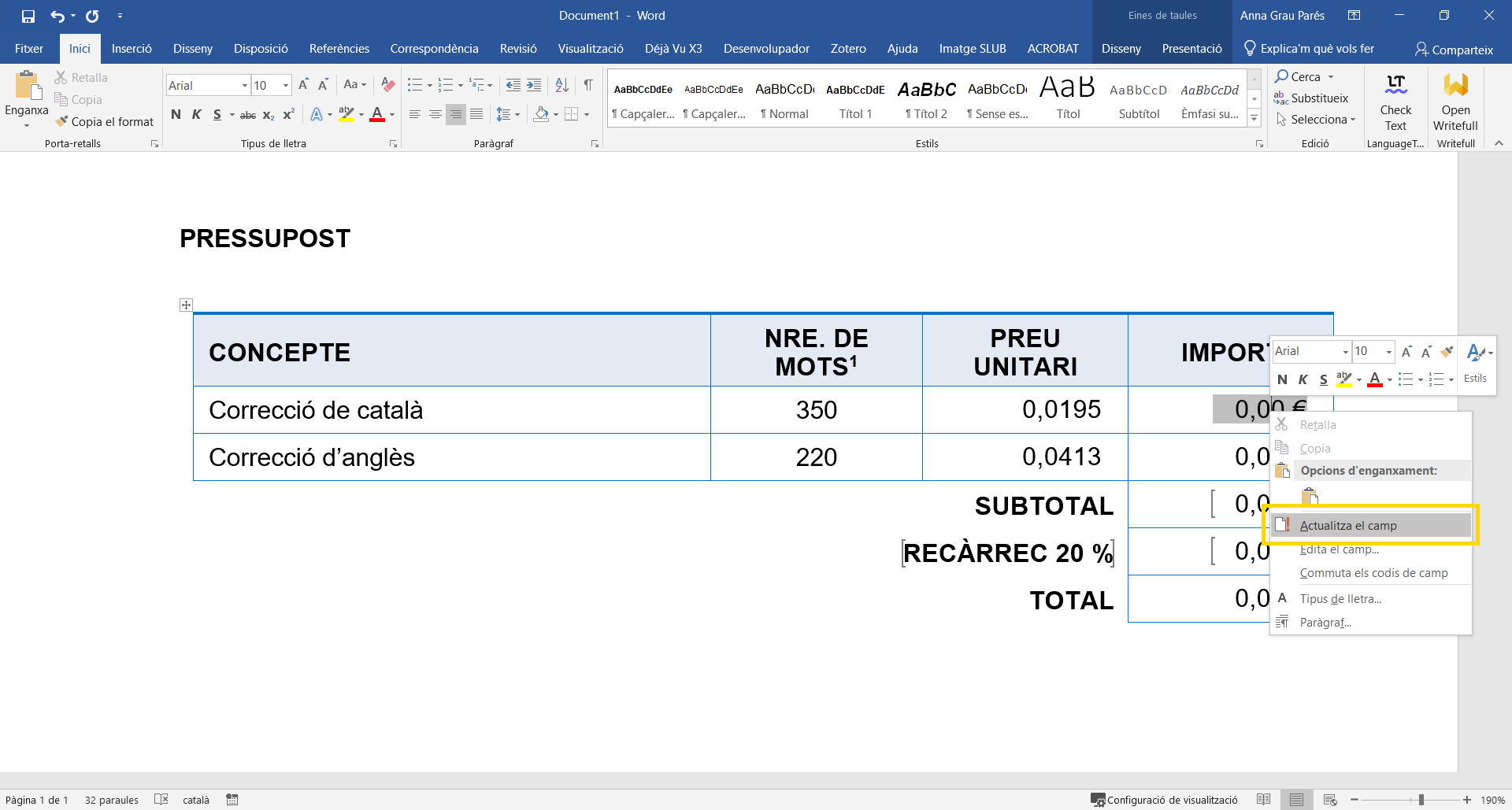This screenshot has width=1512, height=810.
Task: Open the Inserció ribbon tab
Action: click(x=132, y=49)
